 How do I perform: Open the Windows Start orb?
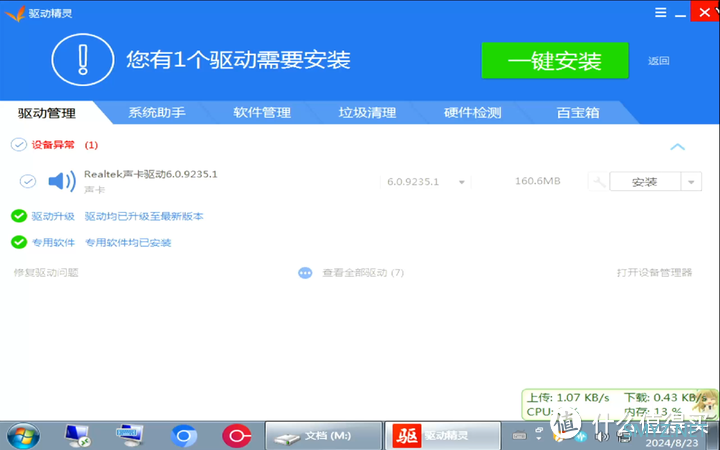tap(23, 436)
